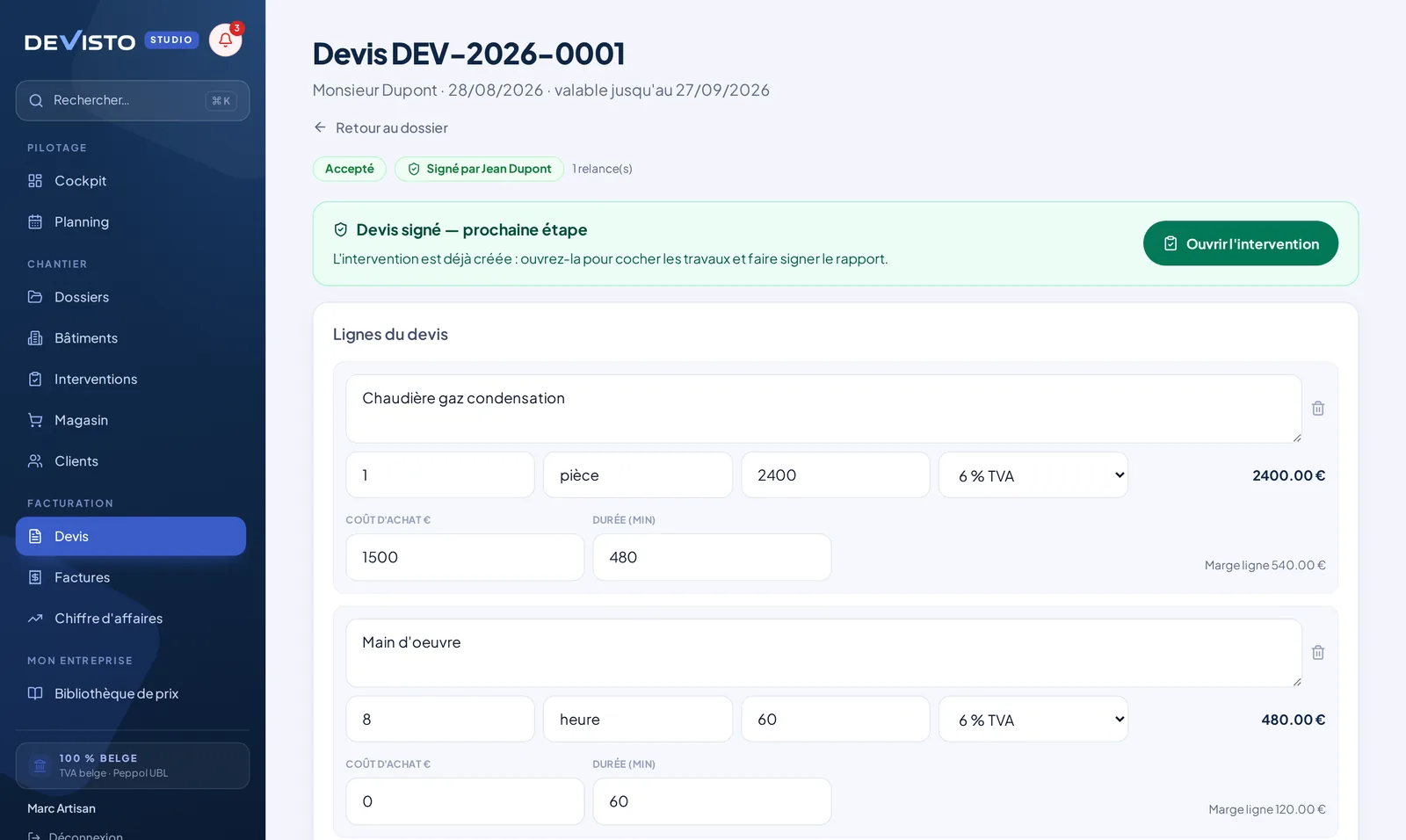This screenshot has width=1406, height=840.
Task: Click the Dossiers folder icon
Action: [35, 297]
